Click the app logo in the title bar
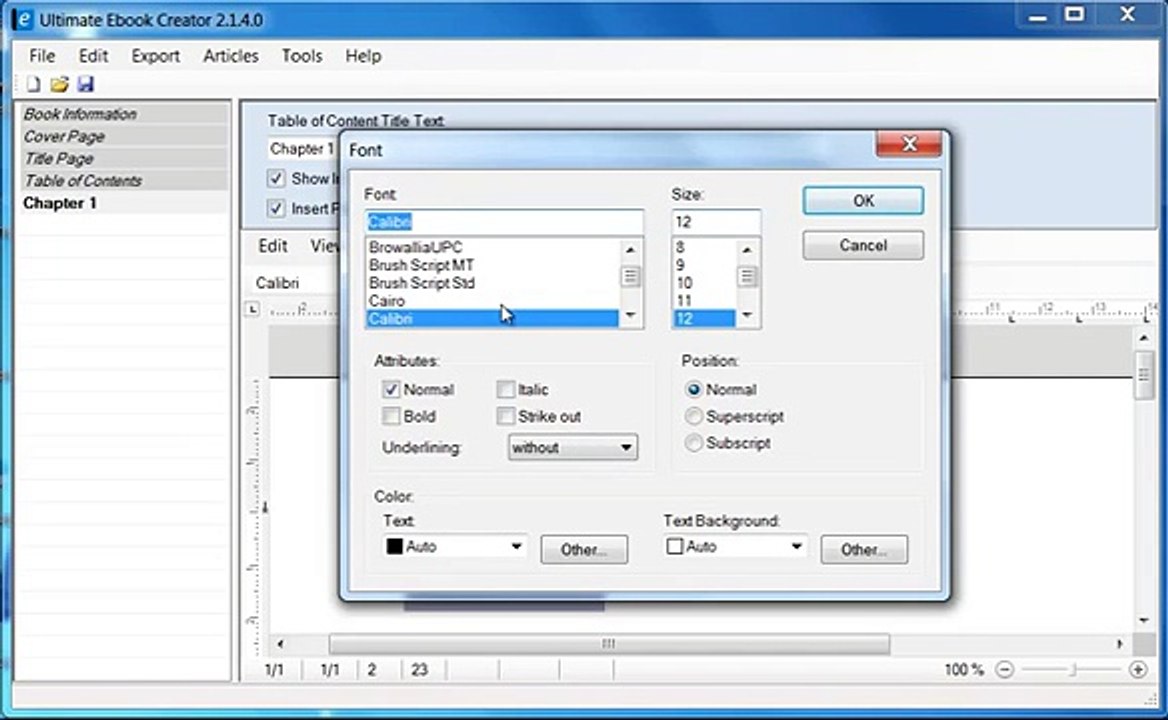This screenshot has height=720, width=1168. pyautogui.click(x=23, y=19)
